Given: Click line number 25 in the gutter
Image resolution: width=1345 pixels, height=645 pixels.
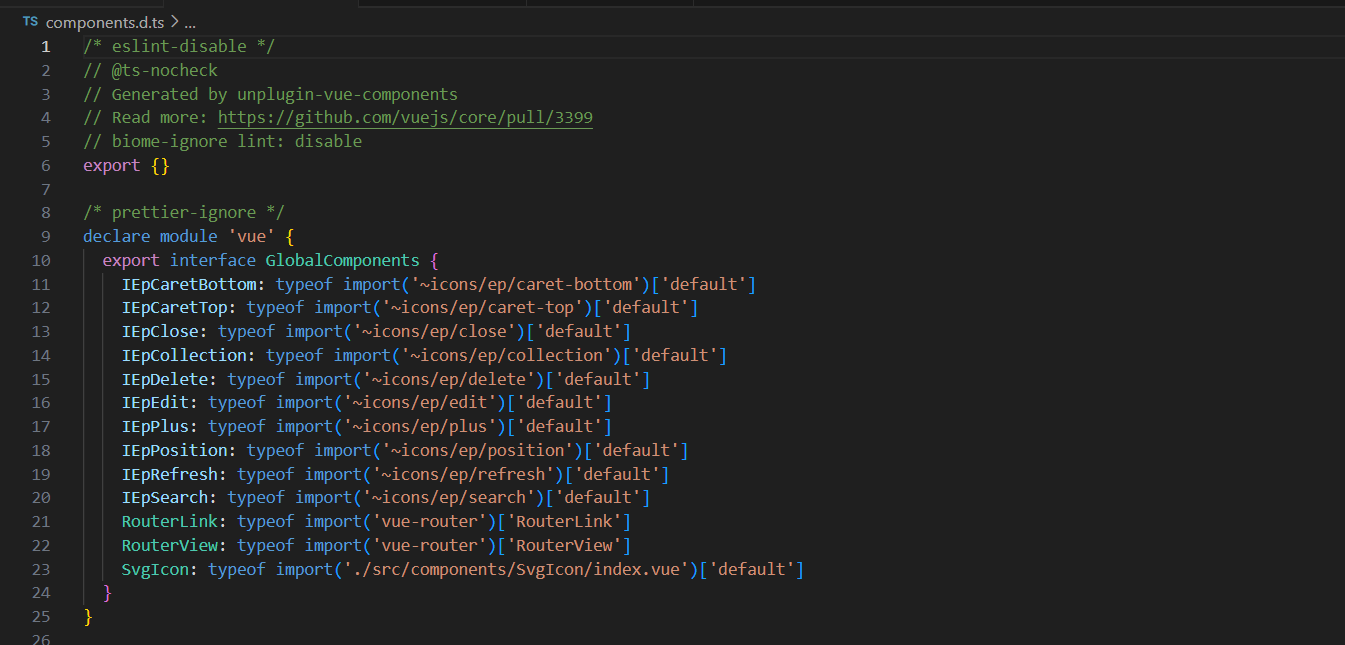Looking at the screenshot, I should coord(41,617).
